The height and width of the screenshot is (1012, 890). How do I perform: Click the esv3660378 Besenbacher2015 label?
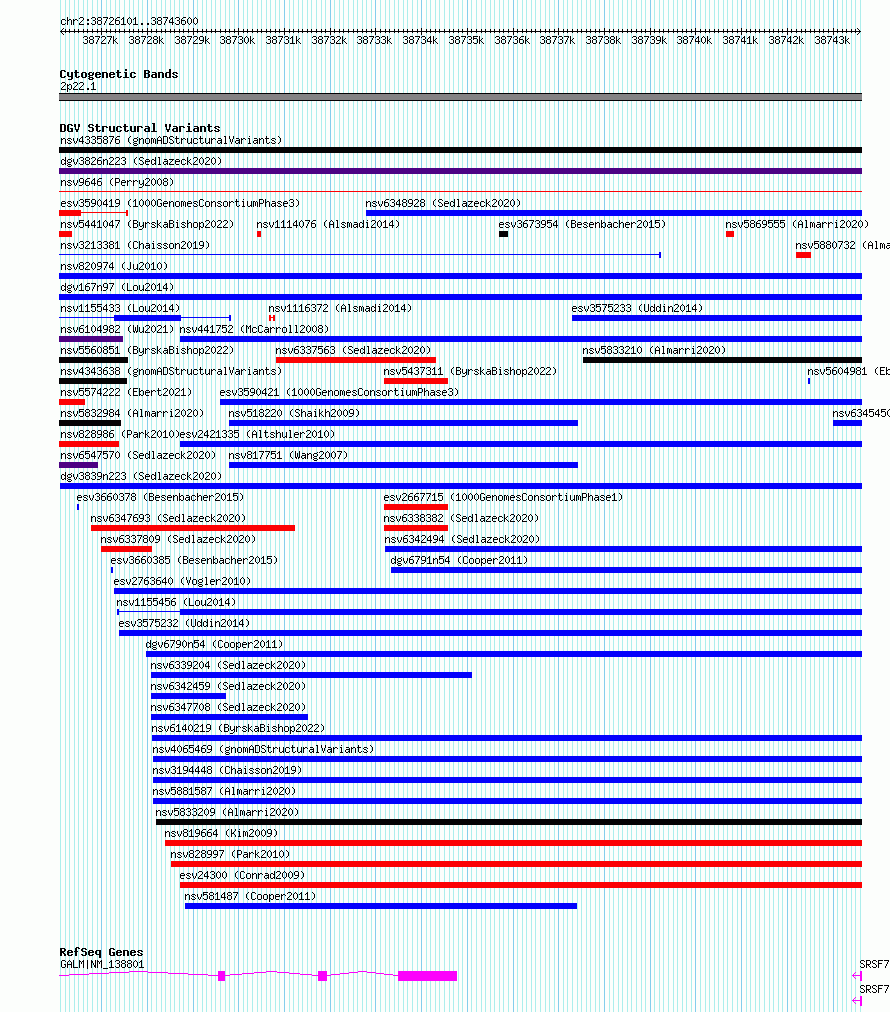click(160, 497)
